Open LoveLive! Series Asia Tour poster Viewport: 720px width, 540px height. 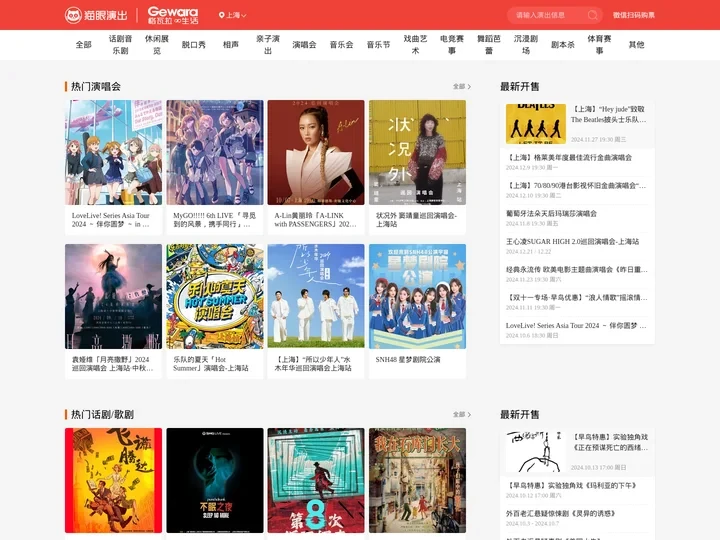[x=113, y=152]
